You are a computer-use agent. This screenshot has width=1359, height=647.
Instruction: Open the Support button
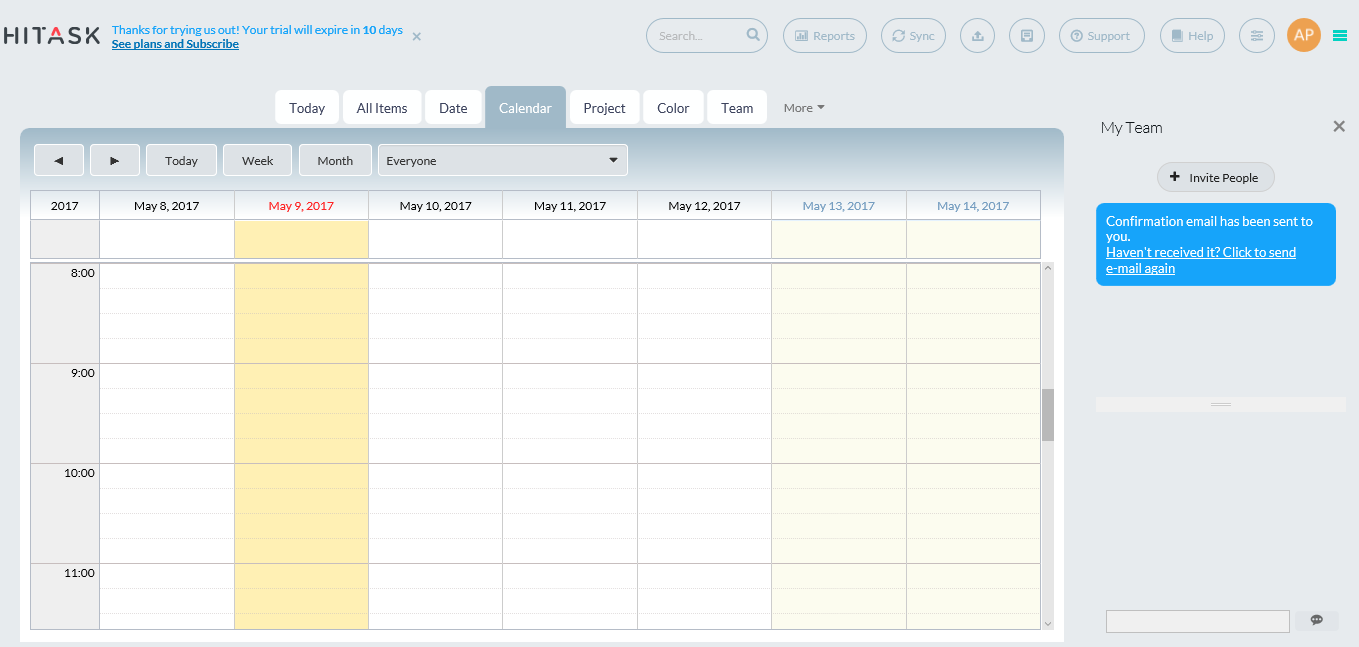point(1101,36)
